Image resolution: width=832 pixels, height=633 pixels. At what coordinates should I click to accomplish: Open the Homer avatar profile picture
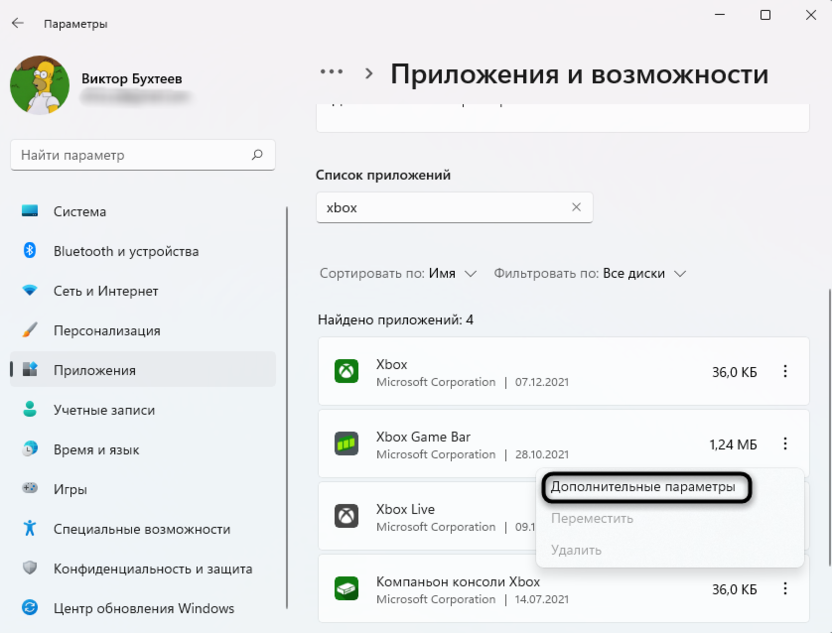point(39,85)
